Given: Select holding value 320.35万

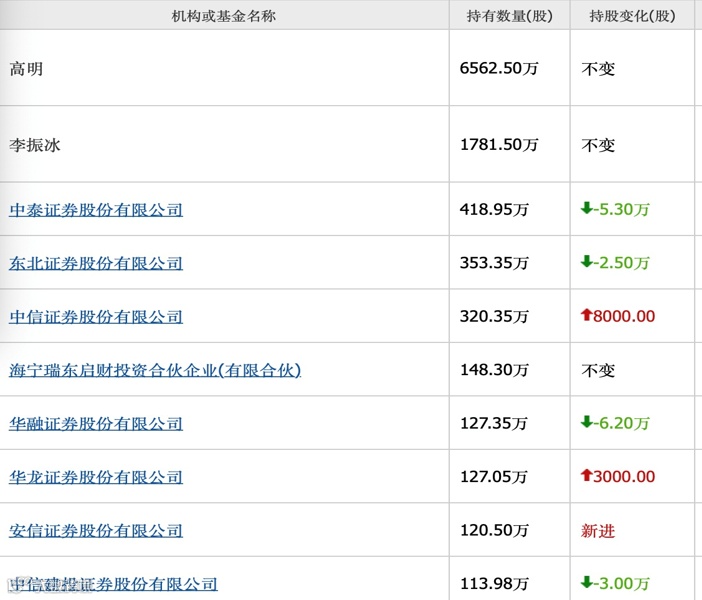Looking at the screenshot, I should pyautogui.click(x=494, y=316).
